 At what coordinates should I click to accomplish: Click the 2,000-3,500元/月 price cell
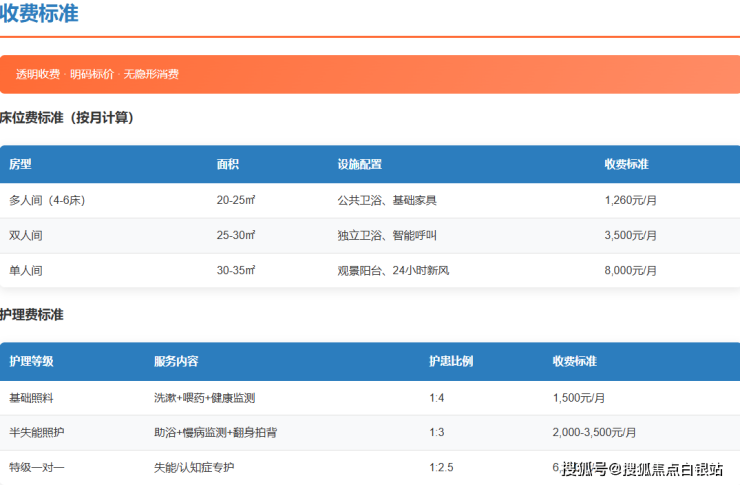594,432
